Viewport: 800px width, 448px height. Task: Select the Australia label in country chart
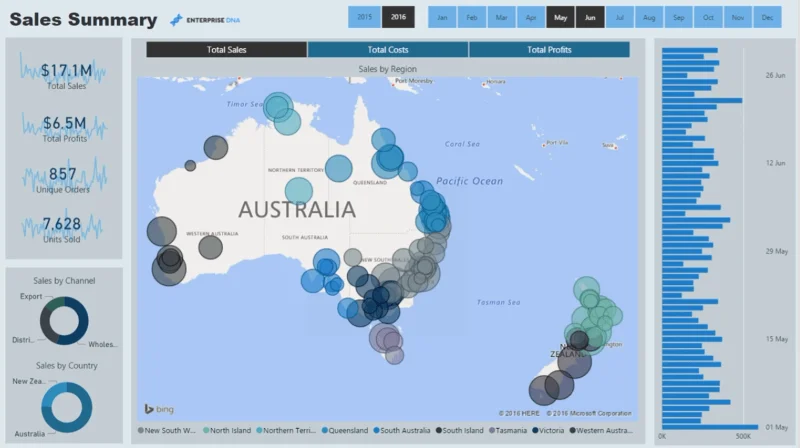tap(30, 434)
